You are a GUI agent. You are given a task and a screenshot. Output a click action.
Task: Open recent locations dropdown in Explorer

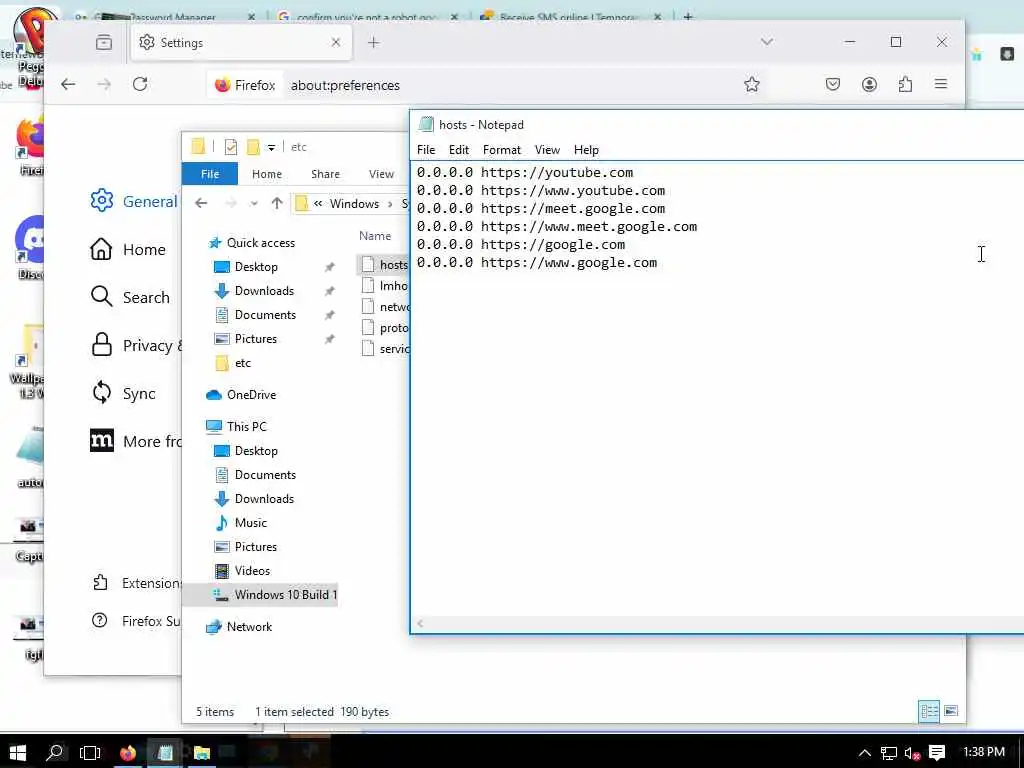click(x=253, y=204)
